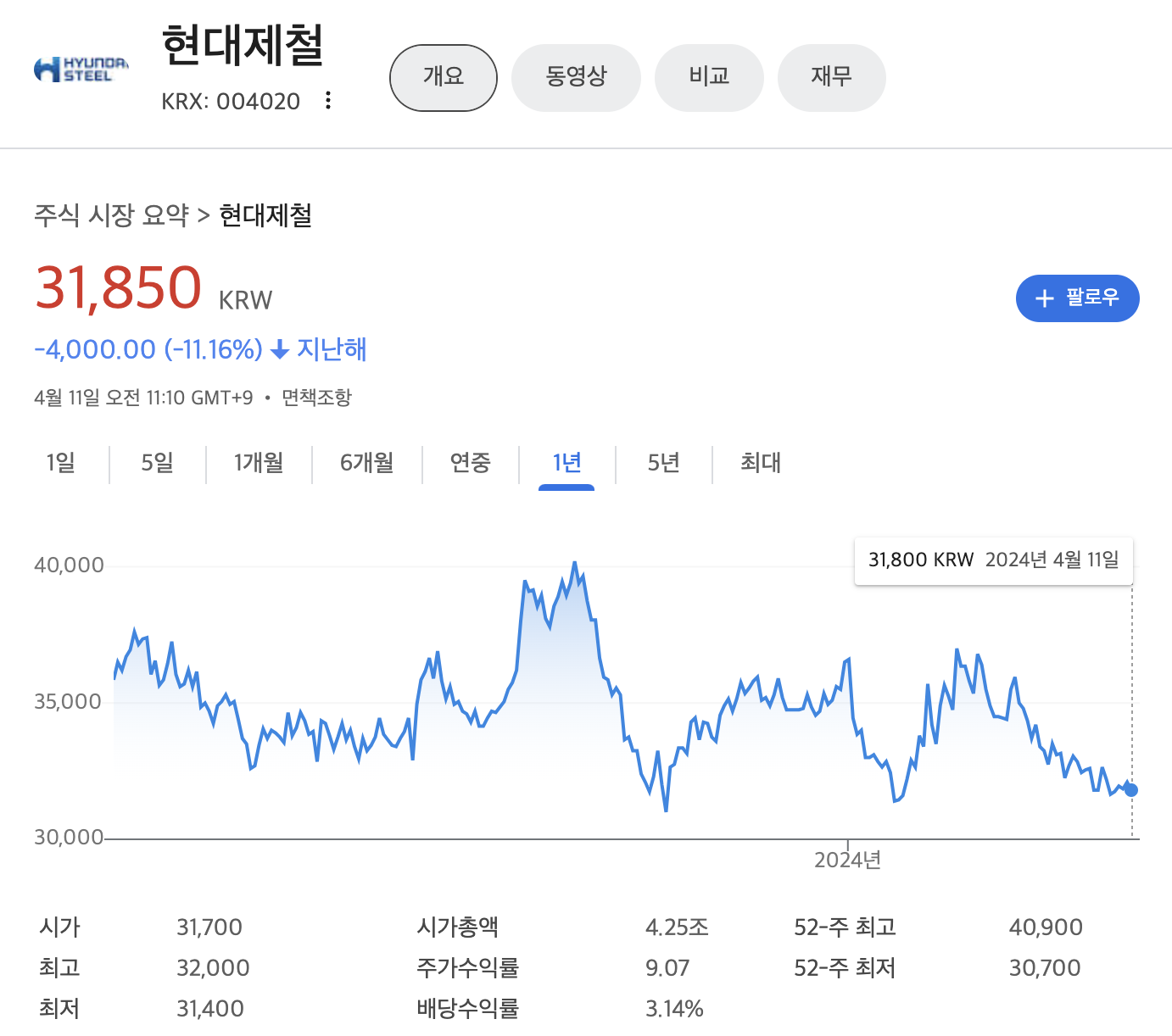Switch chart range to 1일

coord(60,463)
